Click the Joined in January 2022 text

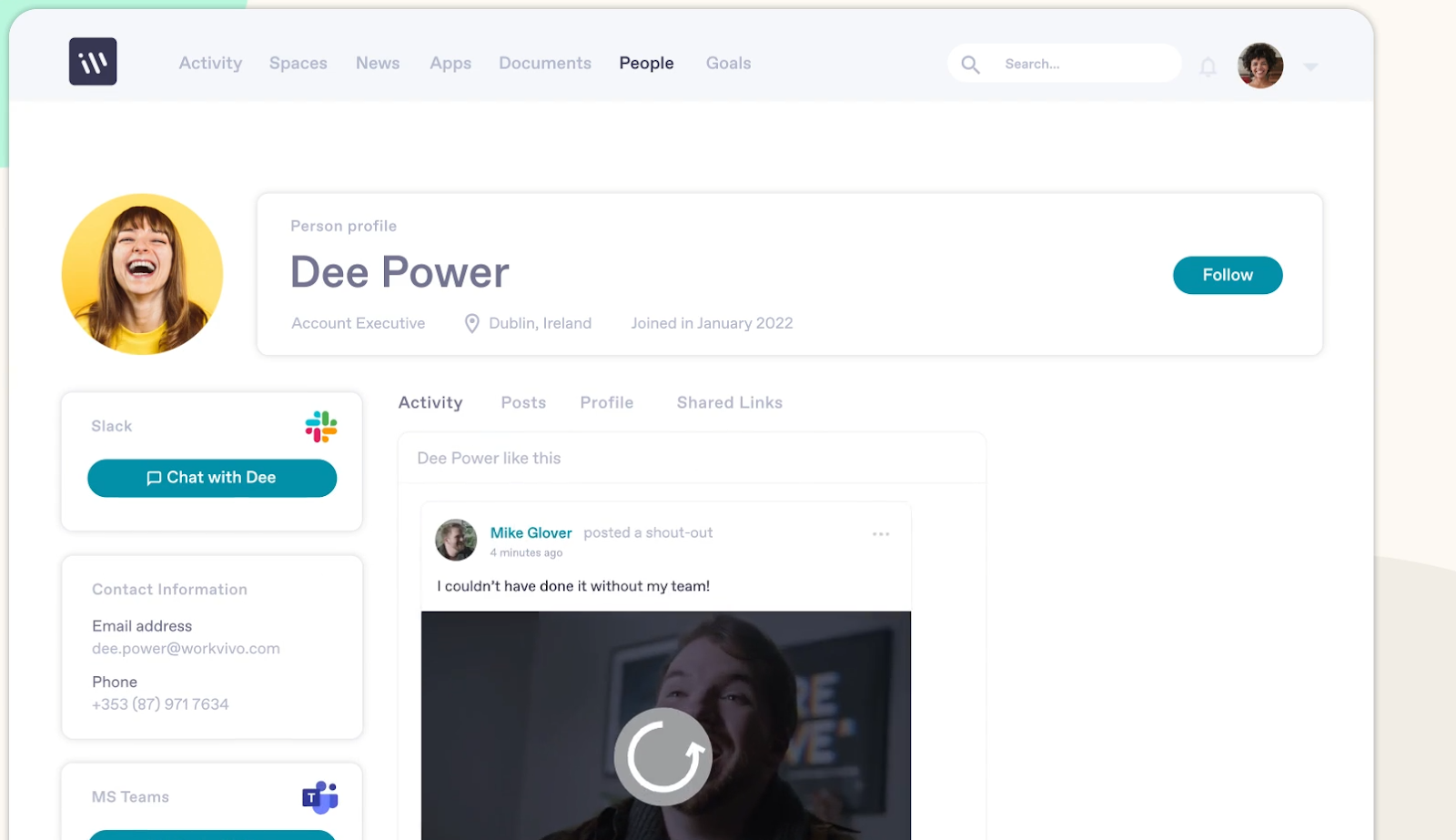(712, 323)
